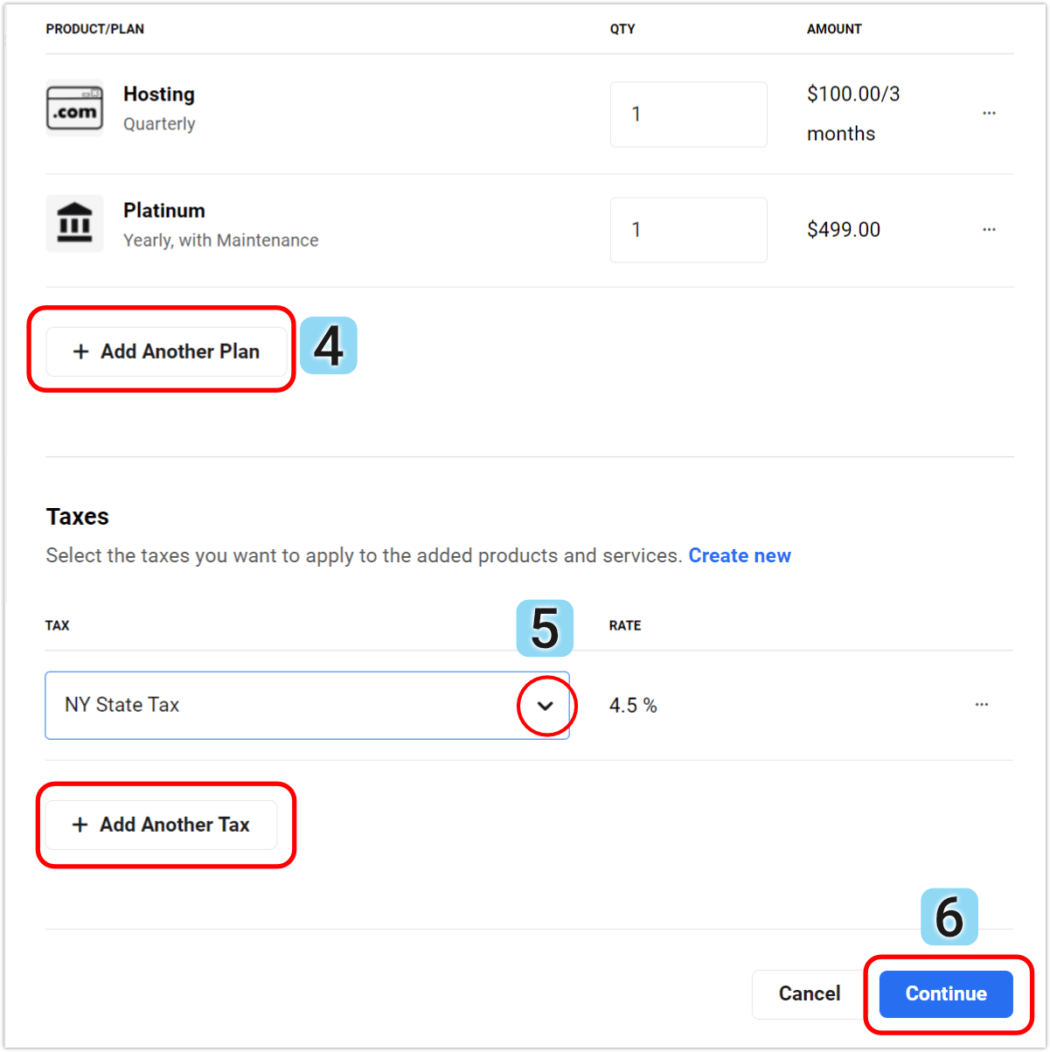Click the Hosting plan name
The image size is (1050, 1052).
click(158, 94)
